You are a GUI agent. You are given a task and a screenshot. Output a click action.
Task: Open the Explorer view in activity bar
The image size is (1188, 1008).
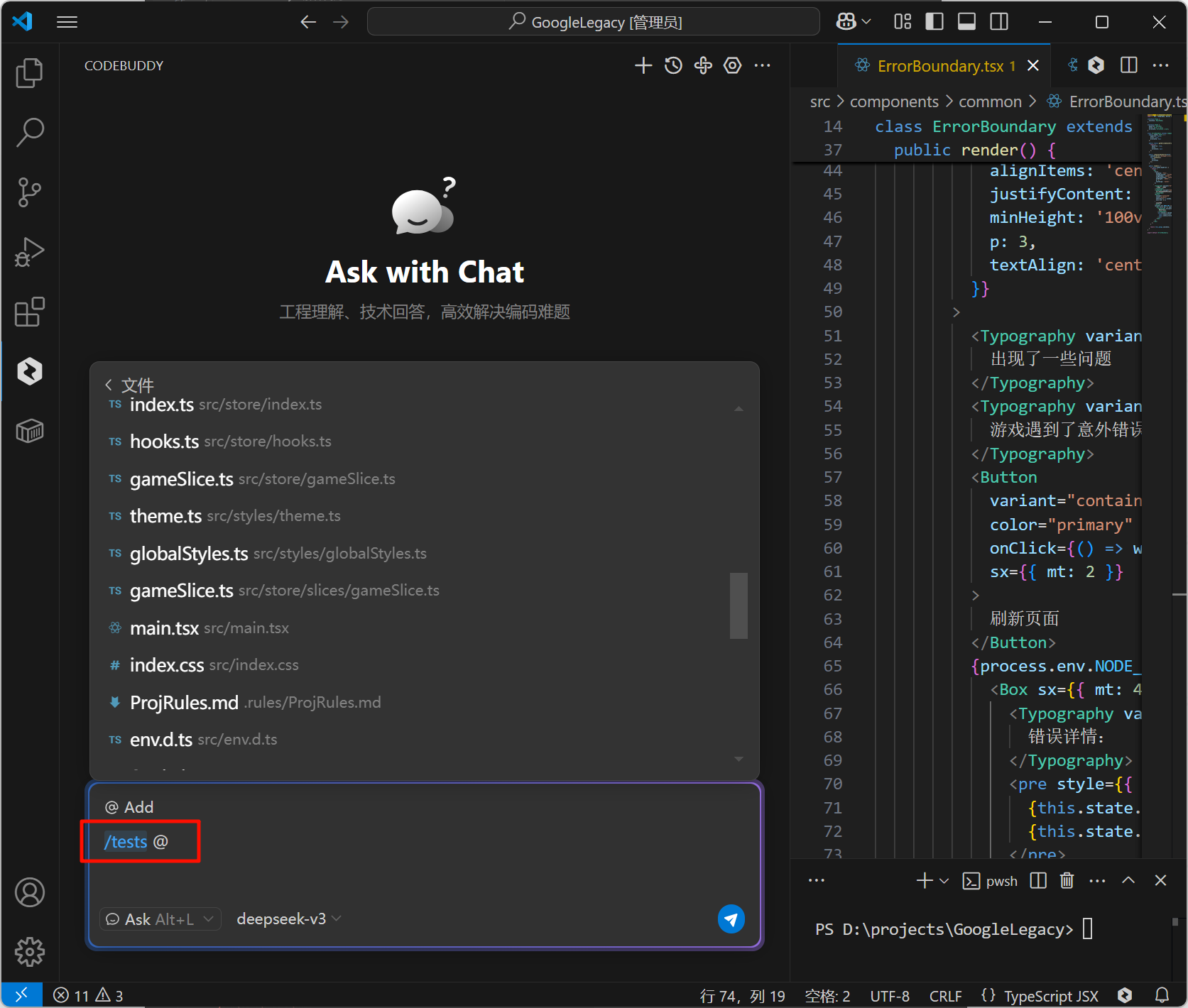[x=29, y=73]
